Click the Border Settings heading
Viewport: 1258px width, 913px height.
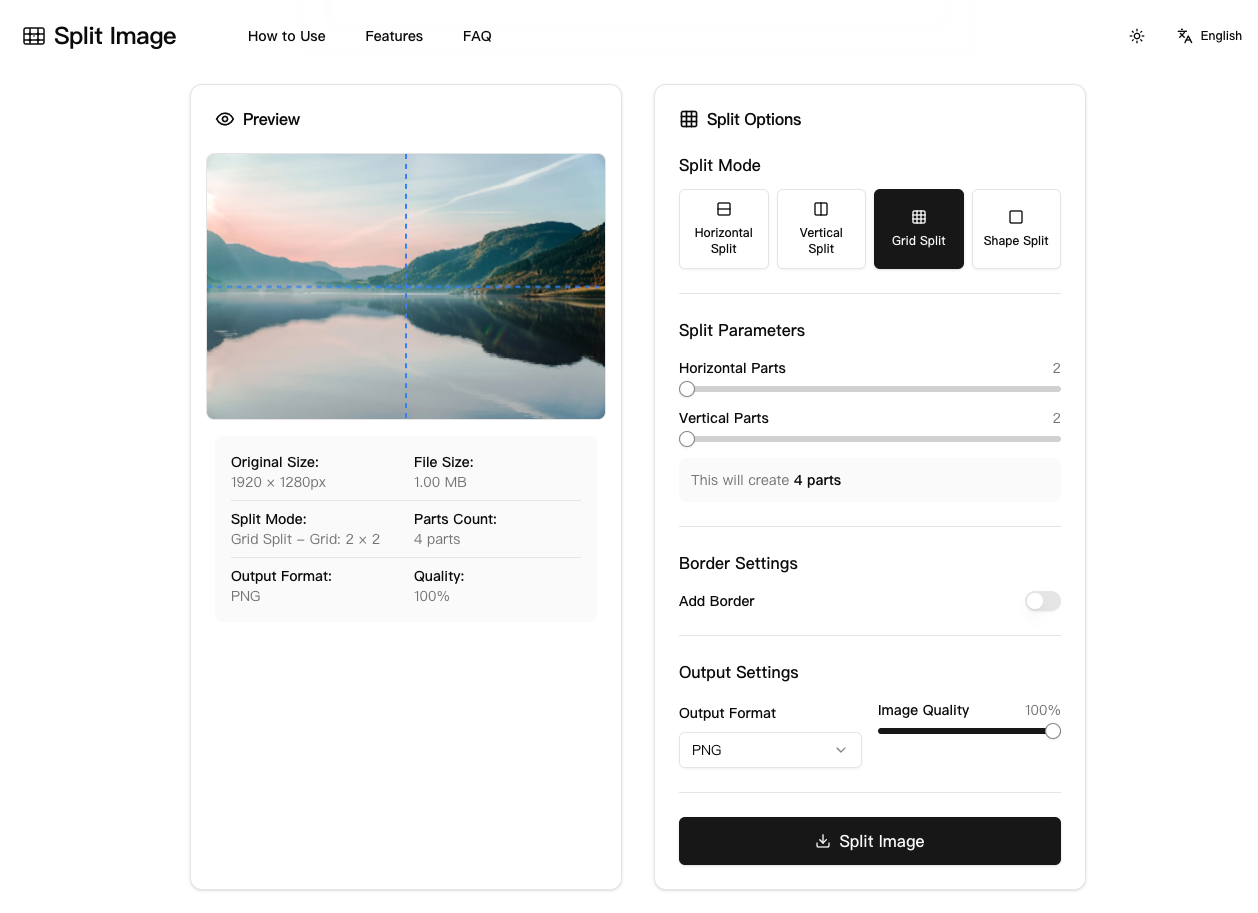pos(738,563)
